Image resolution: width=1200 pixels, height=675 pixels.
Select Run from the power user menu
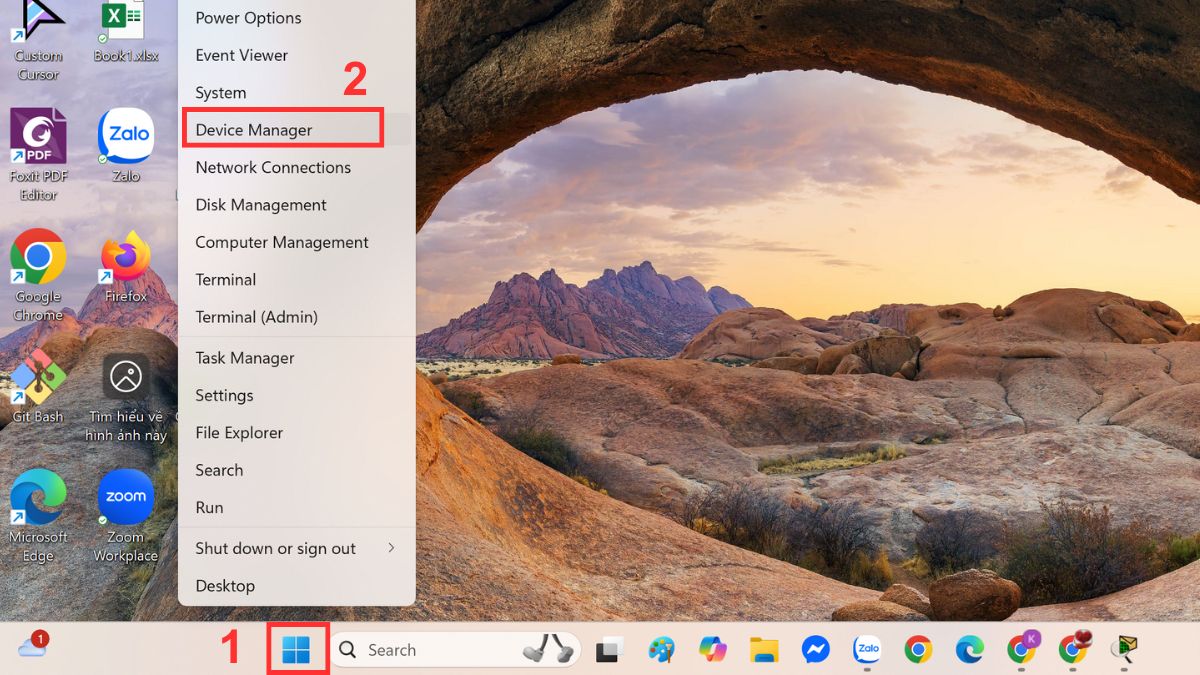point(209,507)
